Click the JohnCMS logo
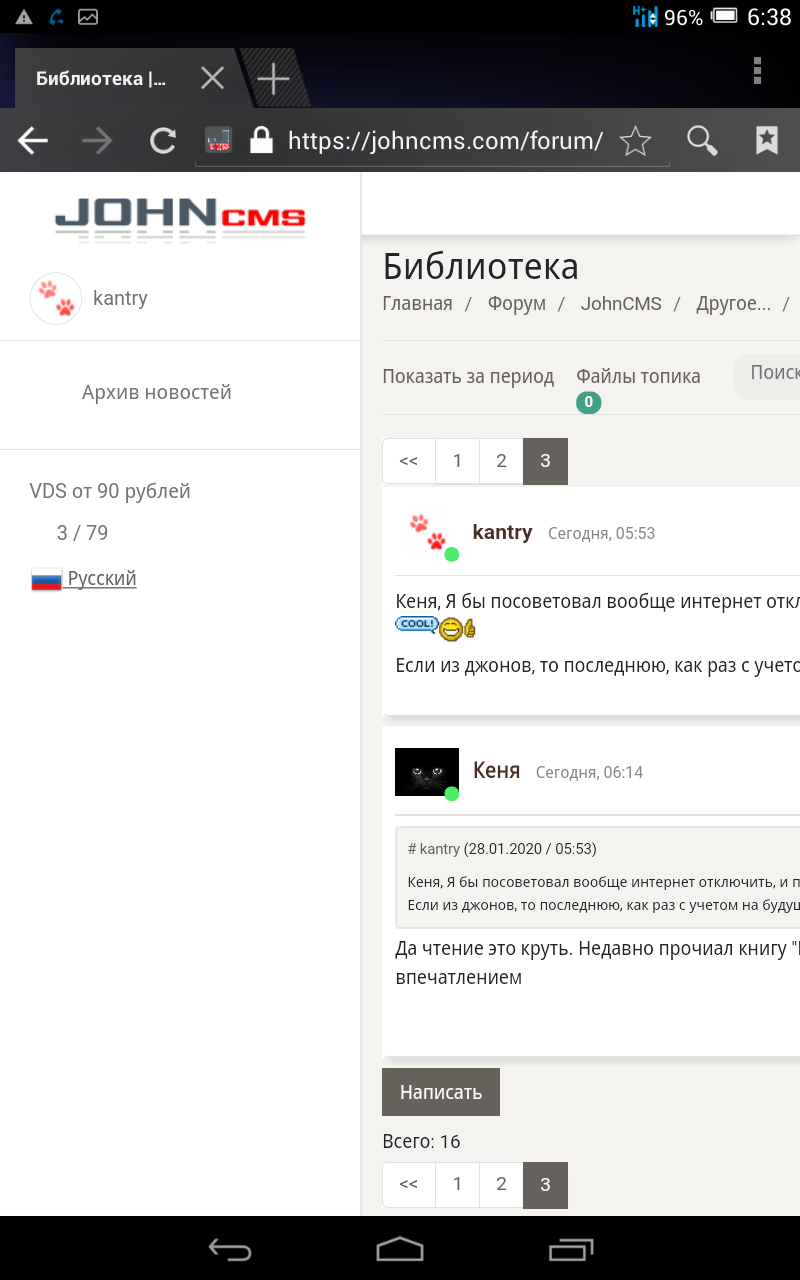The width and height of the screenshot is (800, 1280). (x=180, y=217)
